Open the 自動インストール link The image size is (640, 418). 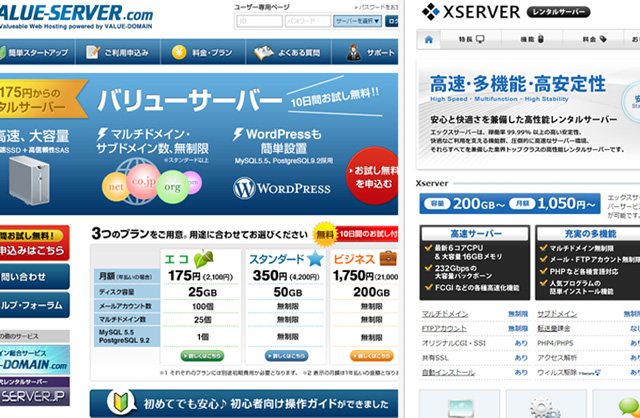[x=448, y=372]
